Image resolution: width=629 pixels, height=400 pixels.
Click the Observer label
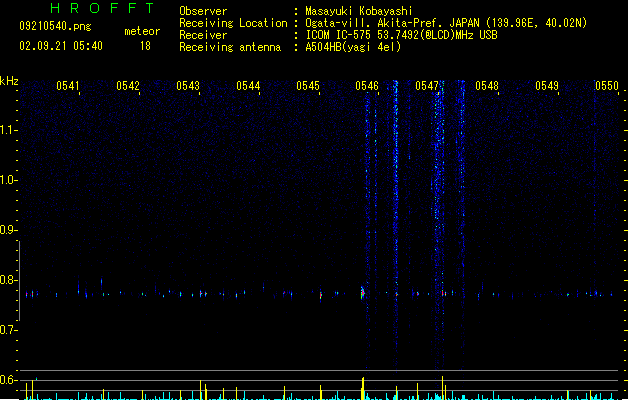(x=203, y=11)
